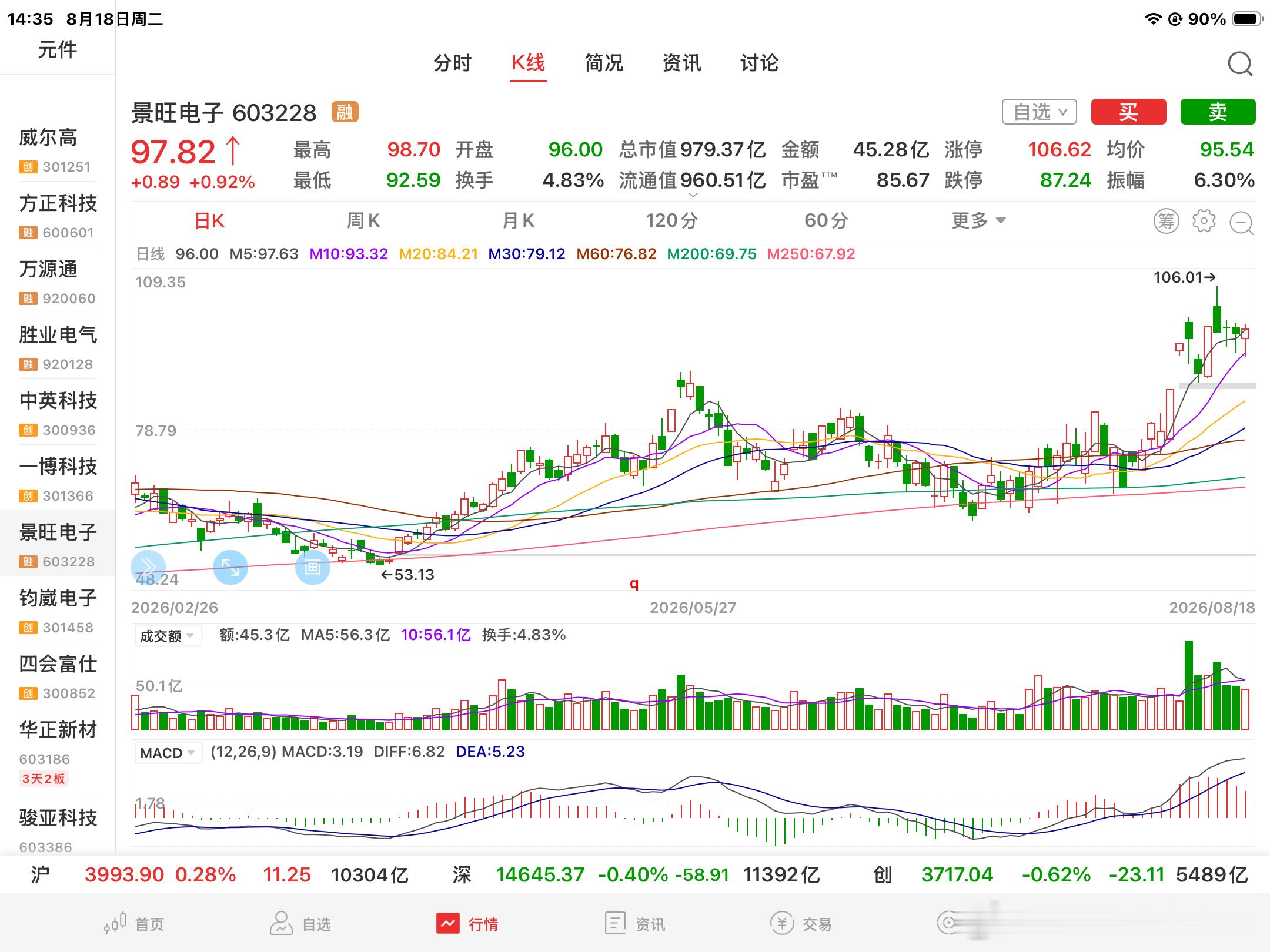Tap the blue double-arrow expand bubble
This screenshot has height=952, width=1270.
(148, 568)
